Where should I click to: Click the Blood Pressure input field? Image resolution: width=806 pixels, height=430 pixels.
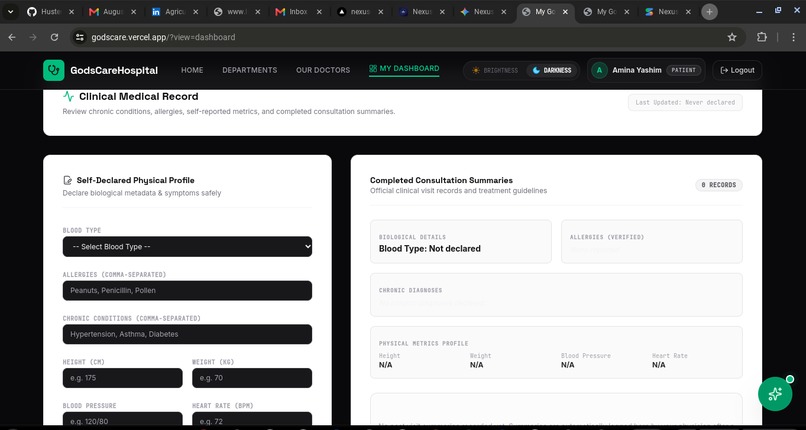tap(122, 419)
